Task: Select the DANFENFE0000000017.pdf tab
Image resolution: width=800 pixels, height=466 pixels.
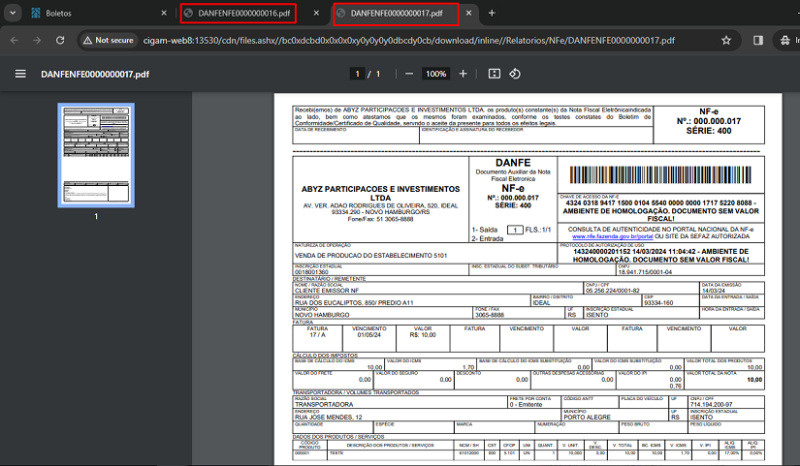Action: [396, 14]
